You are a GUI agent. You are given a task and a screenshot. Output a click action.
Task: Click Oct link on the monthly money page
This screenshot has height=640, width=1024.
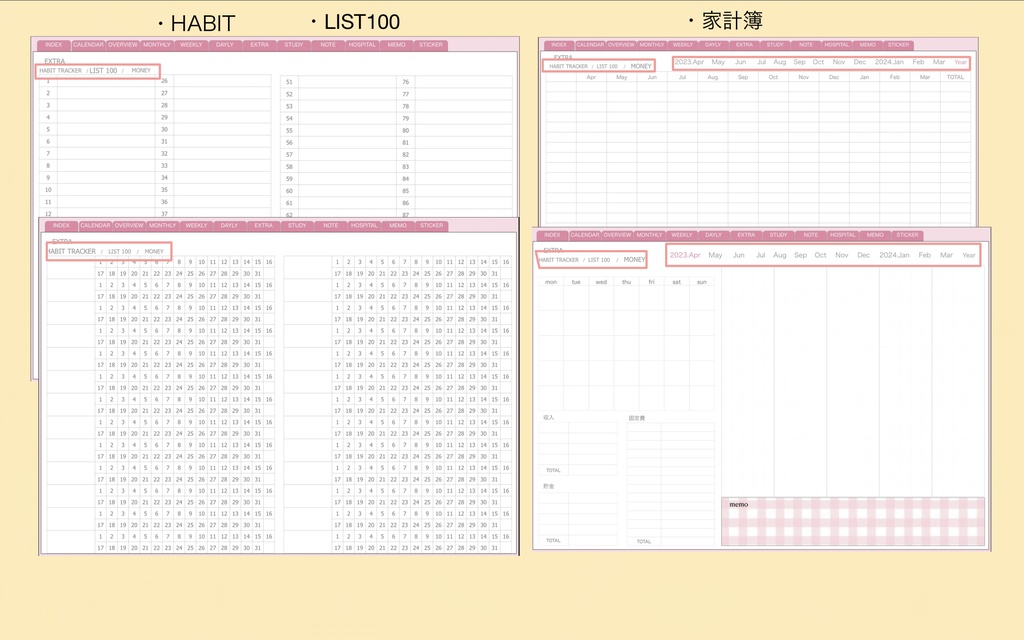click(x=820, y=255)
